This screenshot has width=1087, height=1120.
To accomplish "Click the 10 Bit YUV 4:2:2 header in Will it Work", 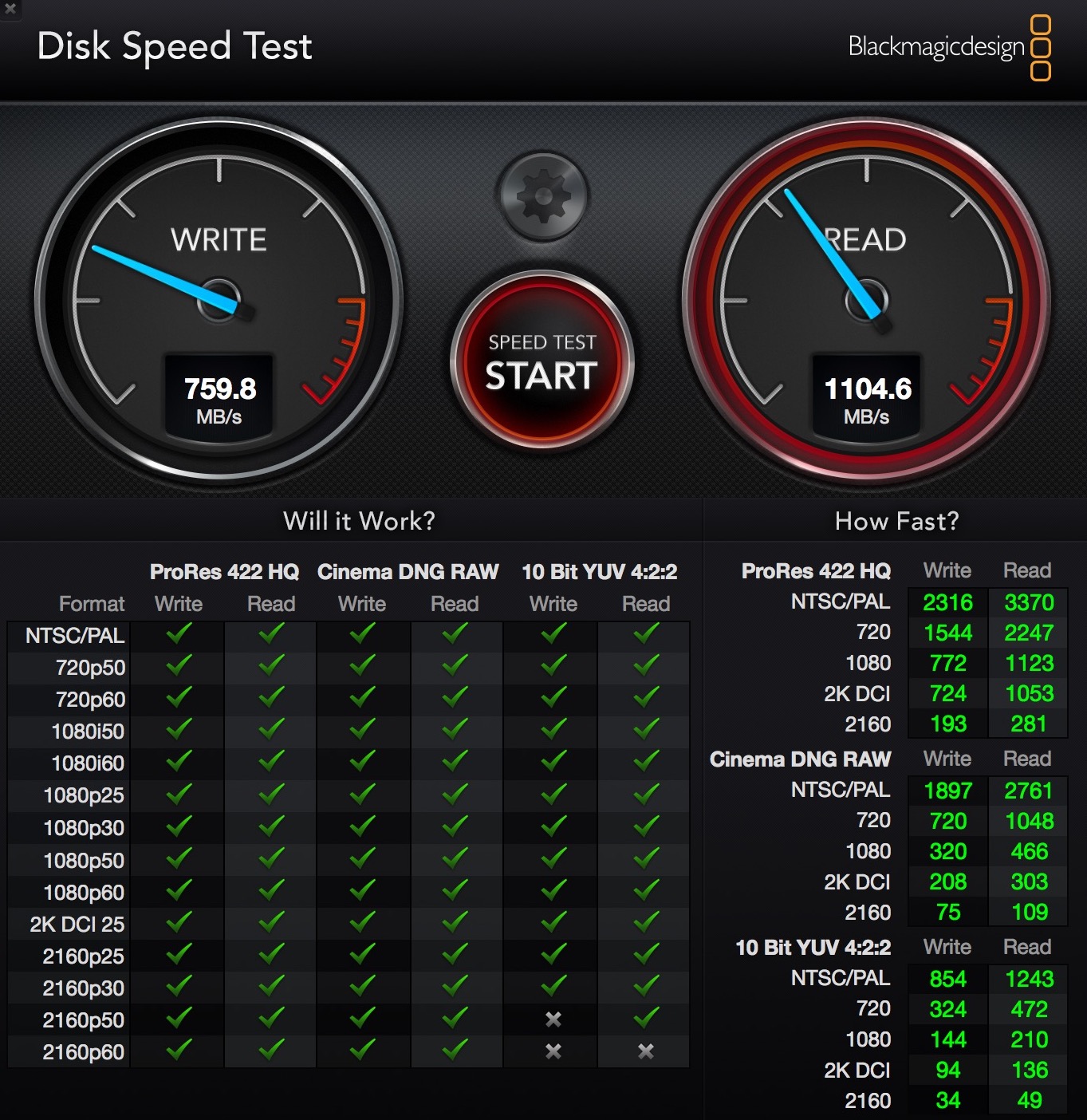I will (599, 572).
